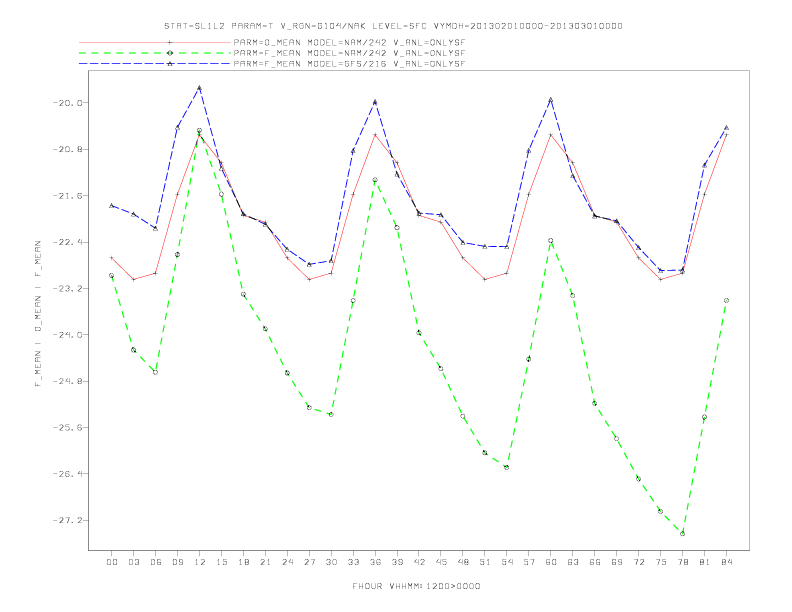Click the 33 forecast hour tick label
The width and height of the screenshot is (792, 612).
(x=353, y=562)
